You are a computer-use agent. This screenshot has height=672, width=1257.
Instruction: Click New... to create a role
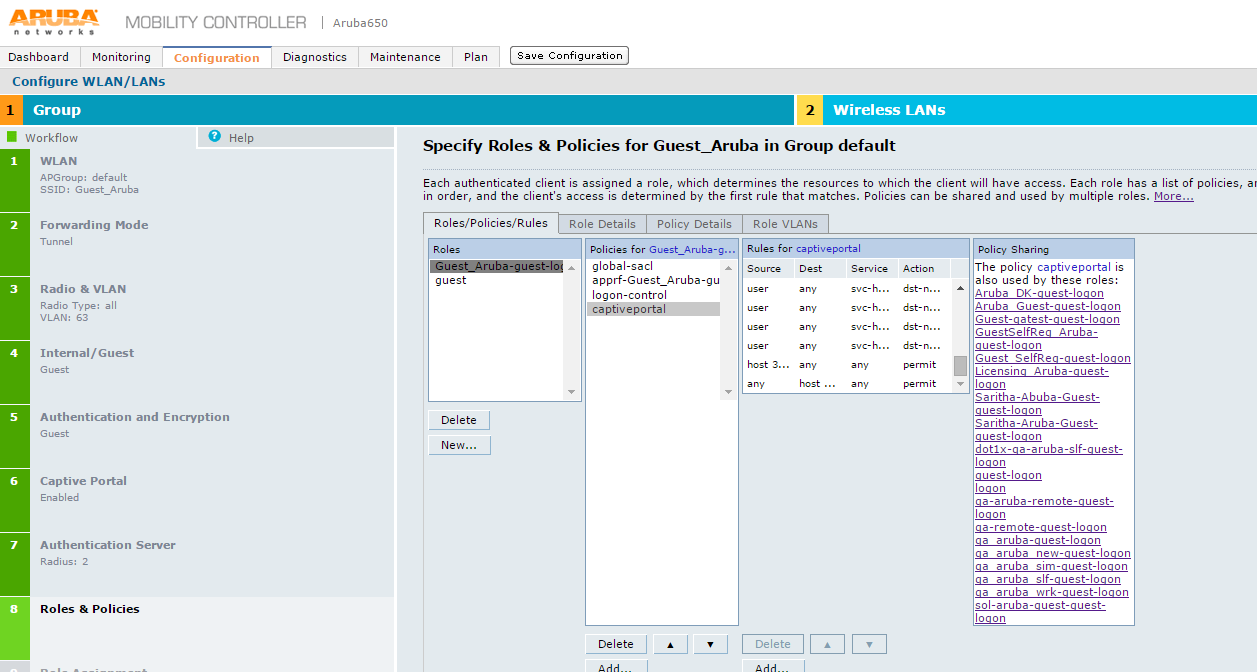point(459,445)
